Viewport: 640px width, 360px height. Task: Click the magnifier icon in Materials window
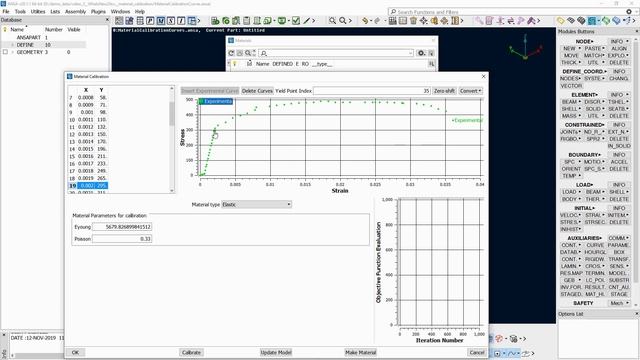pos(248,53)
